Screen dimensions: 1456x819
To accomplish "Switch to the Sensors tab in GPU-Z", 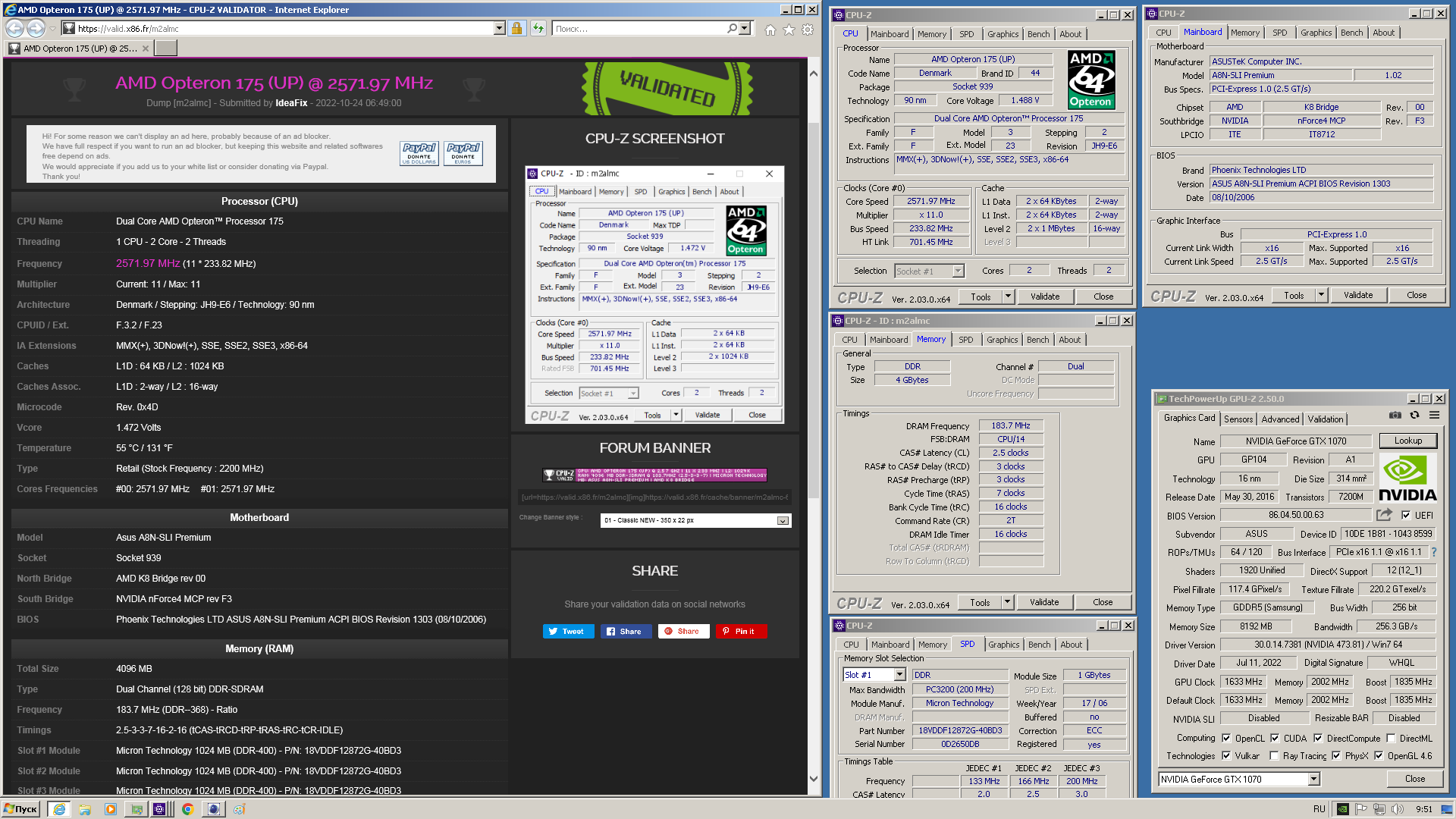I will click(1238, 419).
